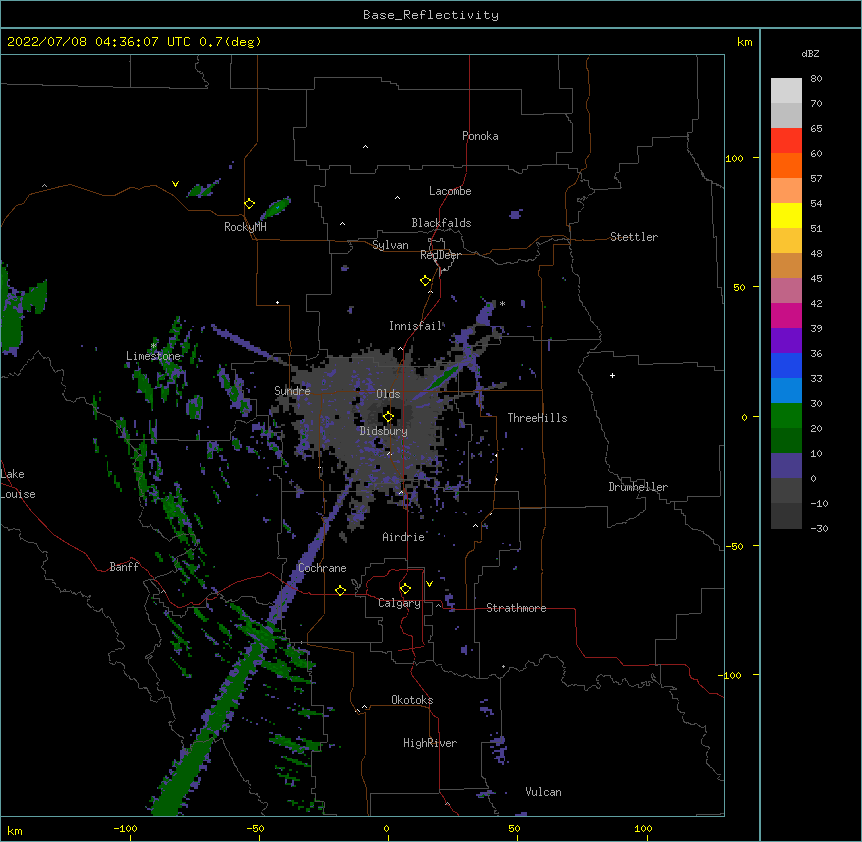
Task: Click the yellow marker south of Cochrane
Action: pyautogui.click(x=340, y=590)
